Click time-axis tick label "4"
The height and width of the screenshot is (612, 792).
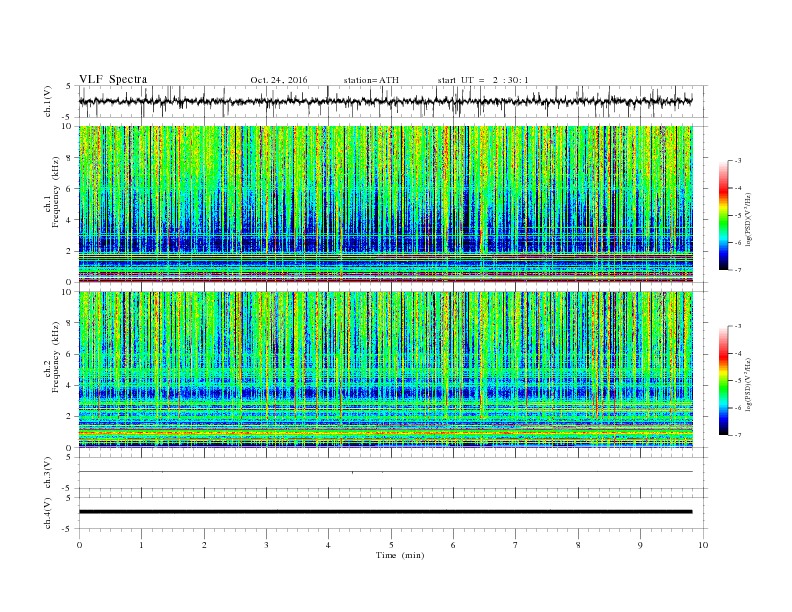[x=329, y=545]
